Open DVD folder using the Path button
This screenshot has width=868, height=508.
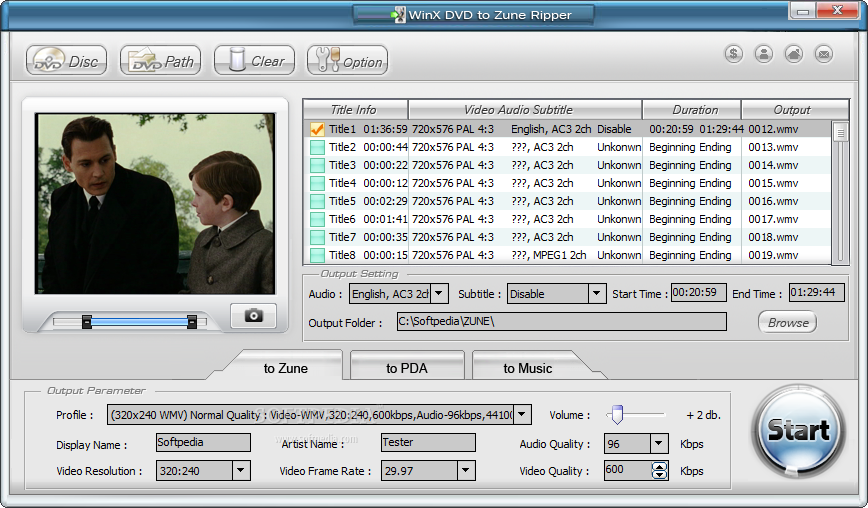(x=161, y=60)
